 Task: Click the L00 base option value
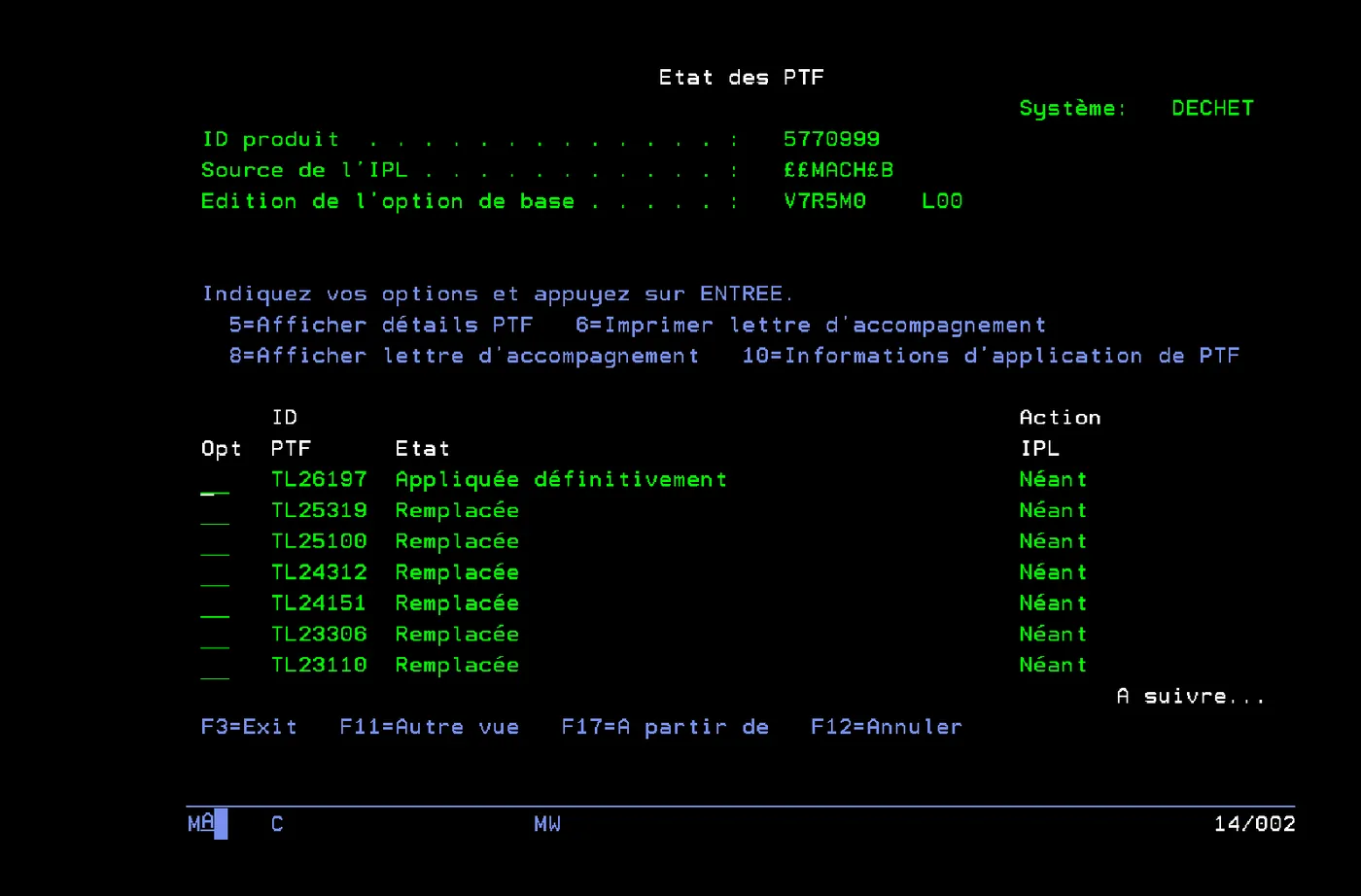[942, 201]
